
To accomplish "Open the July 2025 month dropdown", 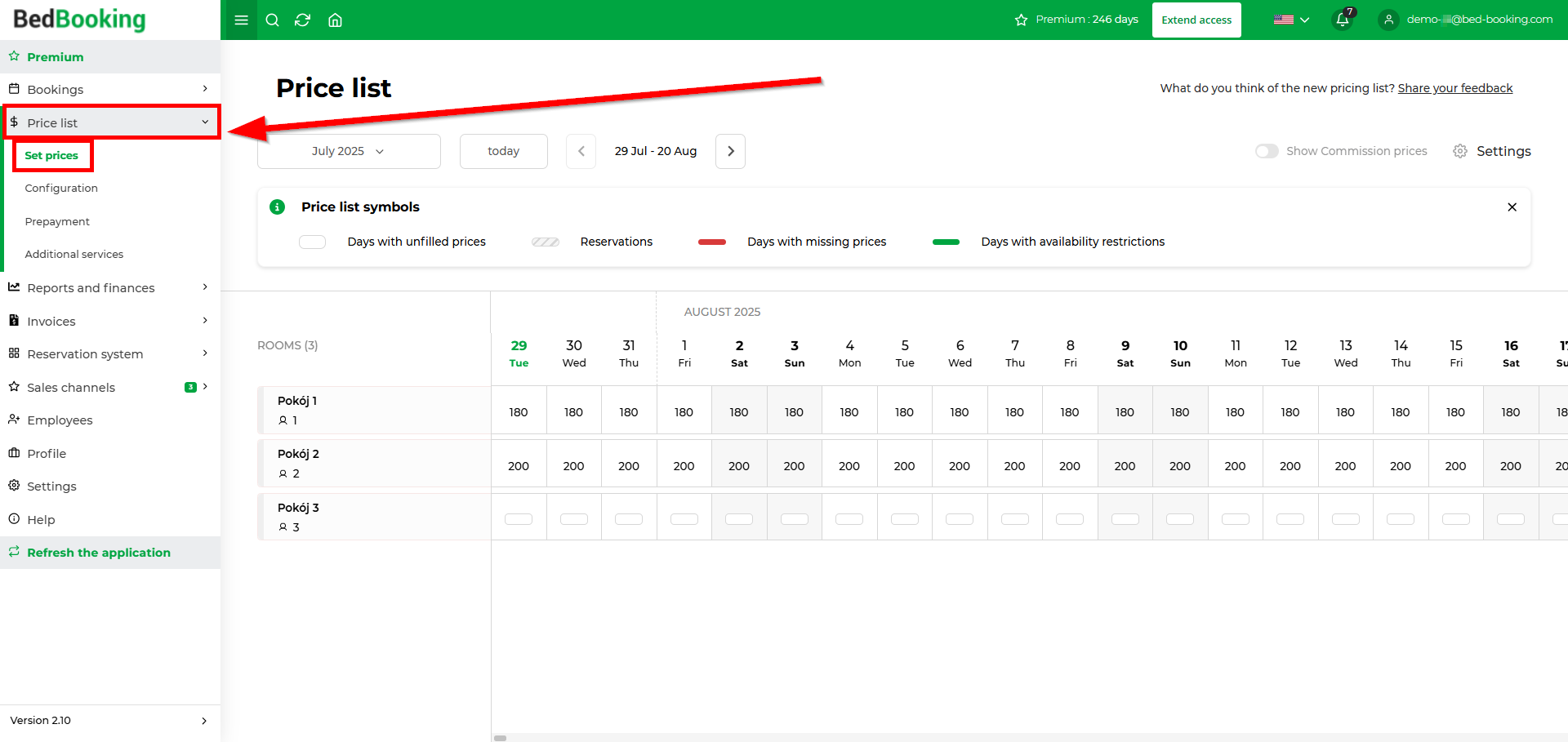I will (x=349, y=151).
